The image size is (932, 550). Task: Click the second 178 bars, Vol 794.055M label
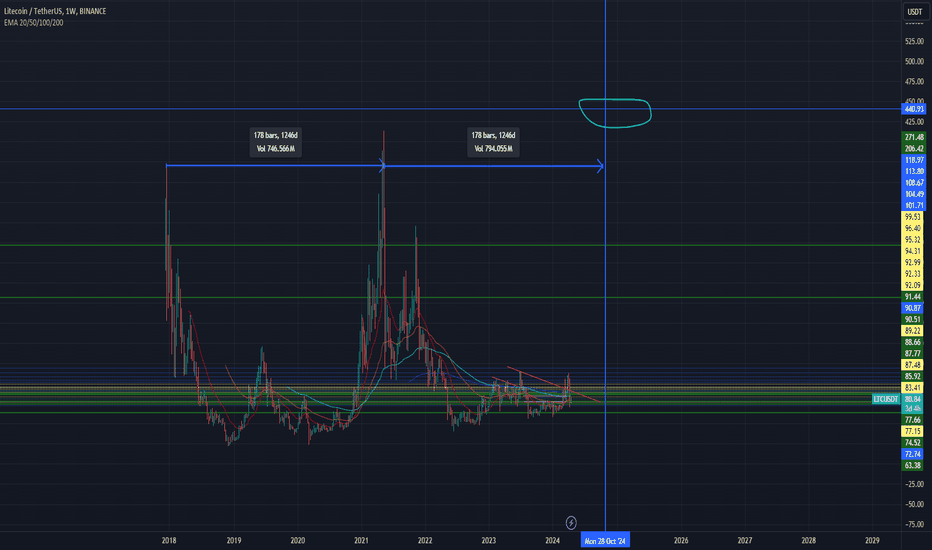tap(493, 142)
